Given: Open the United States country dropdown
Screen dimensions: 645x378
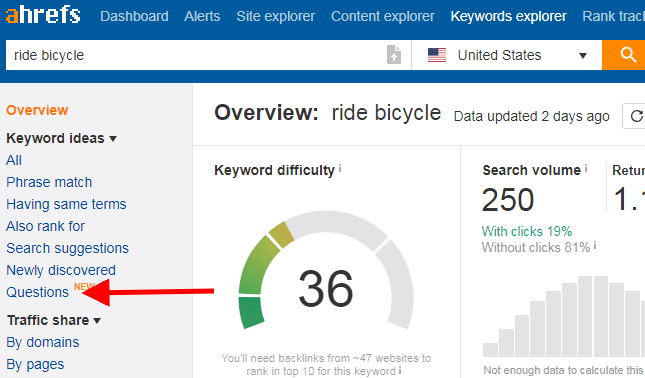Looking at the screenshot, I should (x=507, y=55).
